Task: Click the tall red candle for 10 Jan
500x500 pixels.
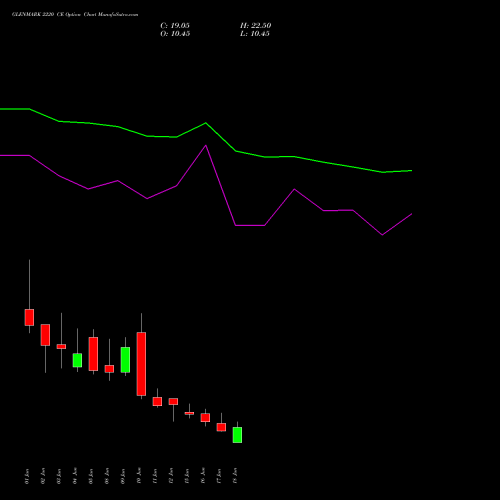Action: click(x=141, y=364)
